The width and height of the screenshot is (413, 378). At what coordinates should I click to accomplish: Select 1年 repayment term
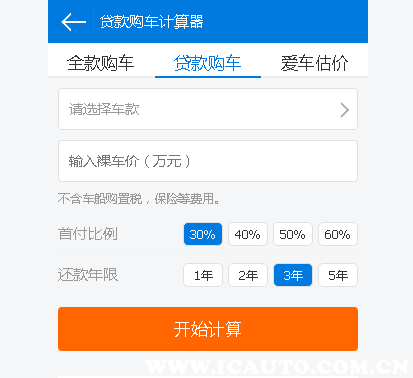tap(203, 275)
